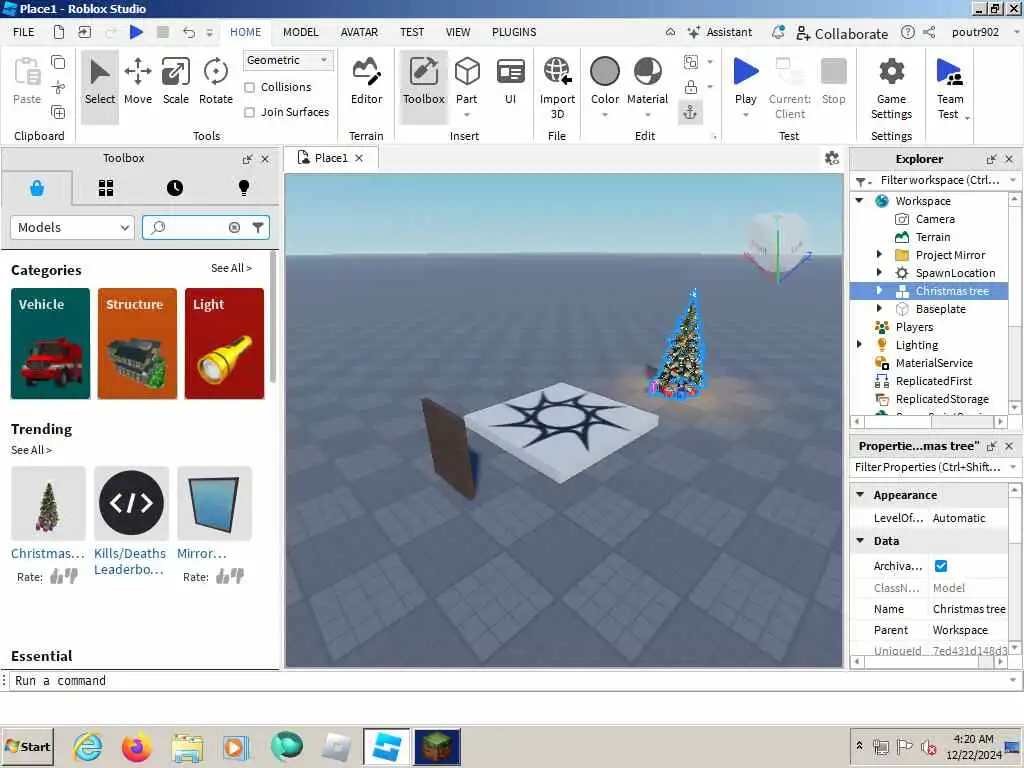
Task: Click the quick-access run arrow icon
Action: tap(136, 32)
